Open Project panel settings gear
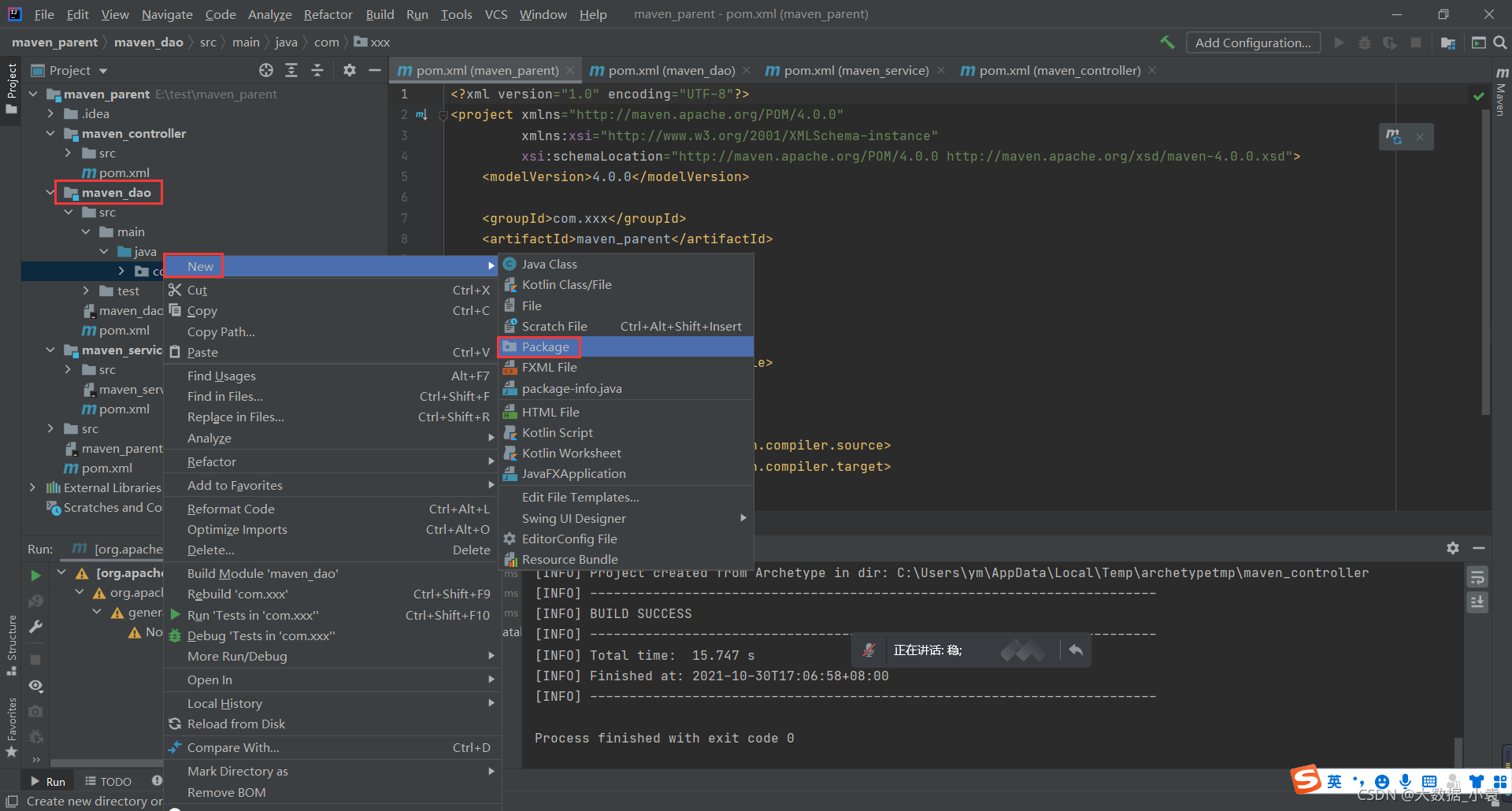This screenshot has width=1512, height=811. click(350, 70)
